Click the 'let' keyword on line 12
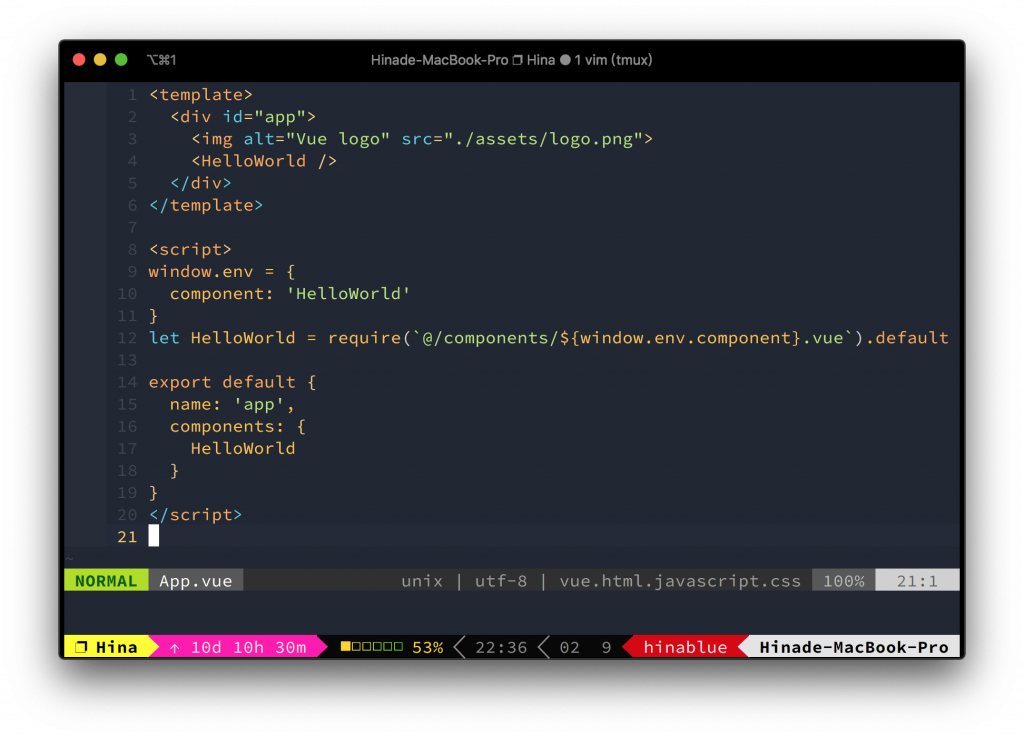 164,338
